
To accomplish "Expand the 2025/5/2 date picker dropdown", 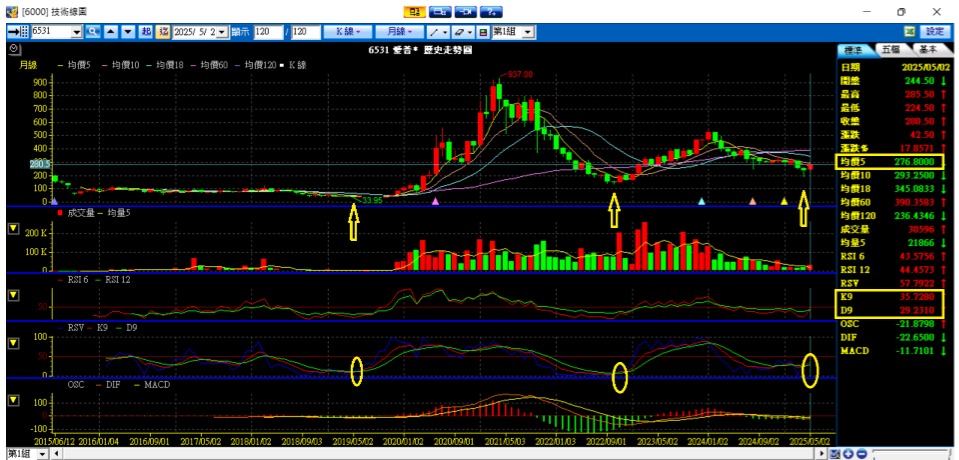I will point(221,32).
